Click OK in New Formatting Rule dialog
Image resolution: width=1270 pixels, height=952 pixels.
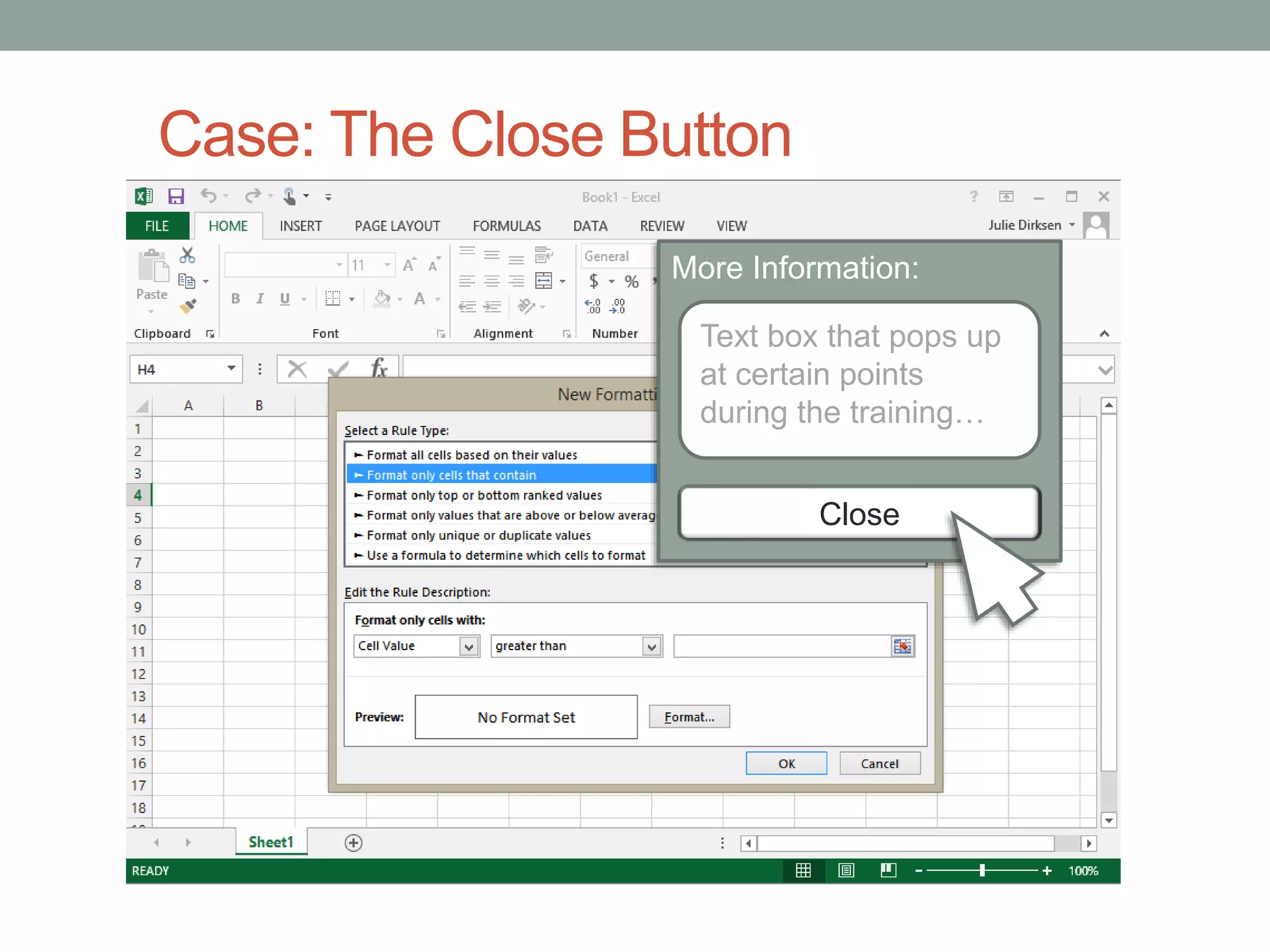786,764
